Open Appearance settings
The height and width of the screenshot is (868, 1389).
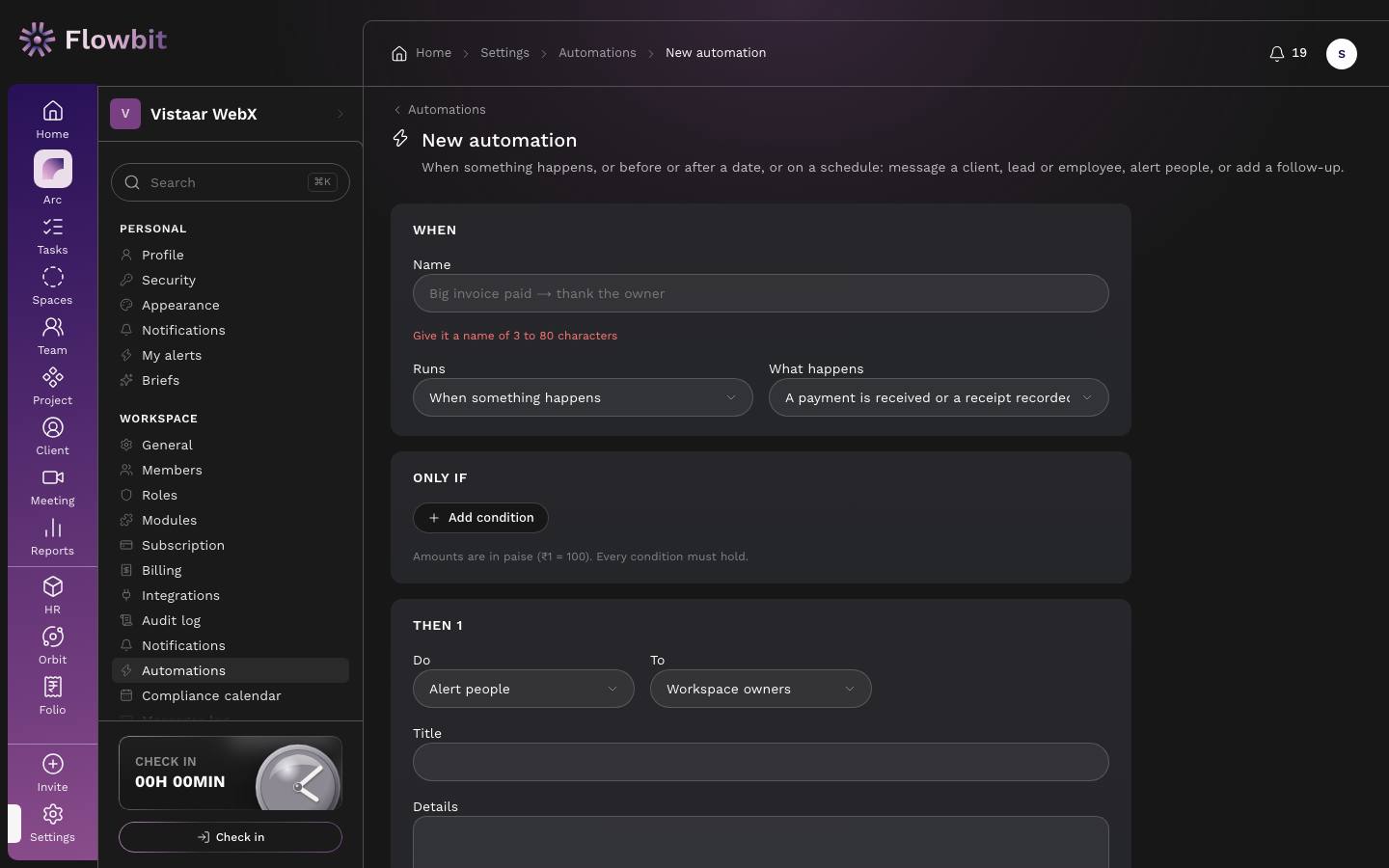point(230,305)
